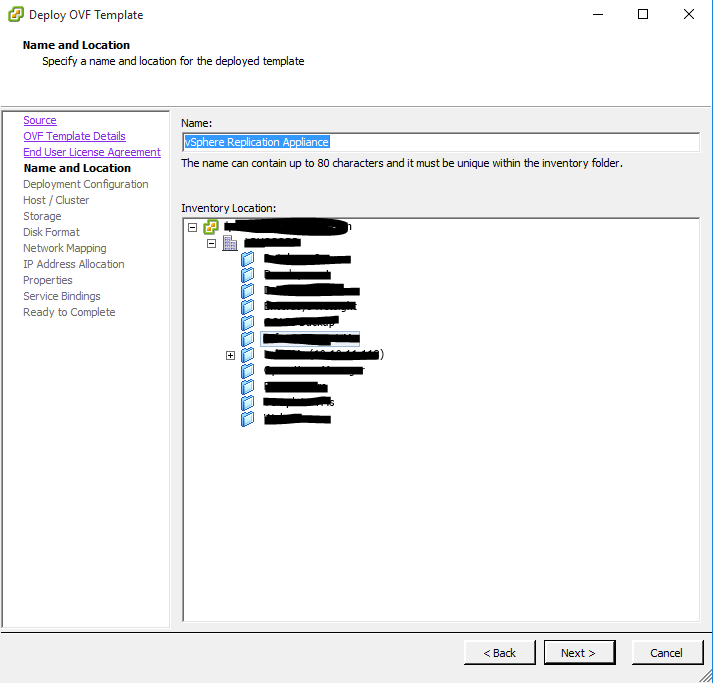This screenshot has height=683, width=713.
Task: Click the Disk Format step label
Action: click(x=51, y=232)
